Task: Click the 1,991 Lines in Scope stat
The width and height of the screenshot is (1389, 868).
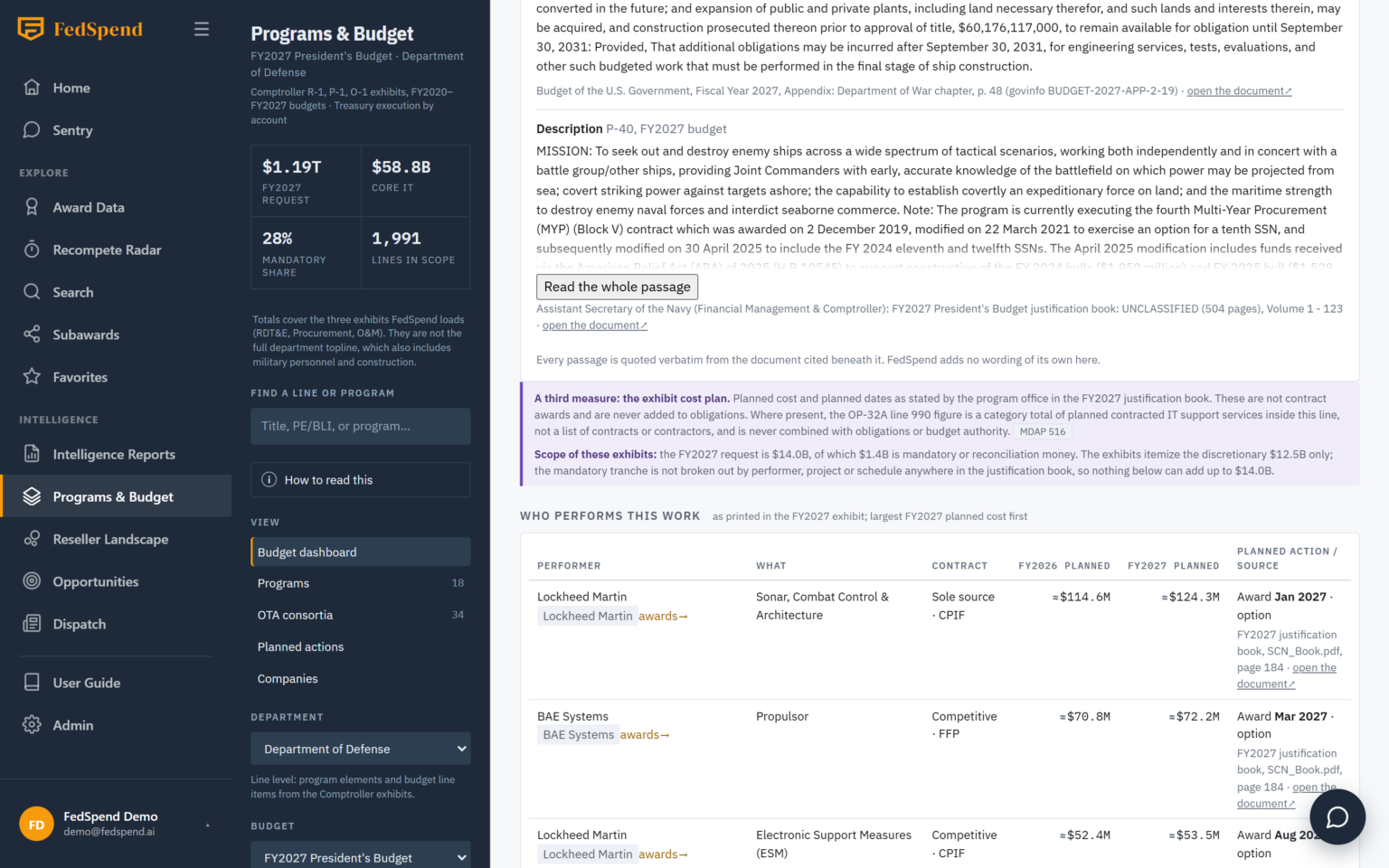Action: tap(416, 252)
